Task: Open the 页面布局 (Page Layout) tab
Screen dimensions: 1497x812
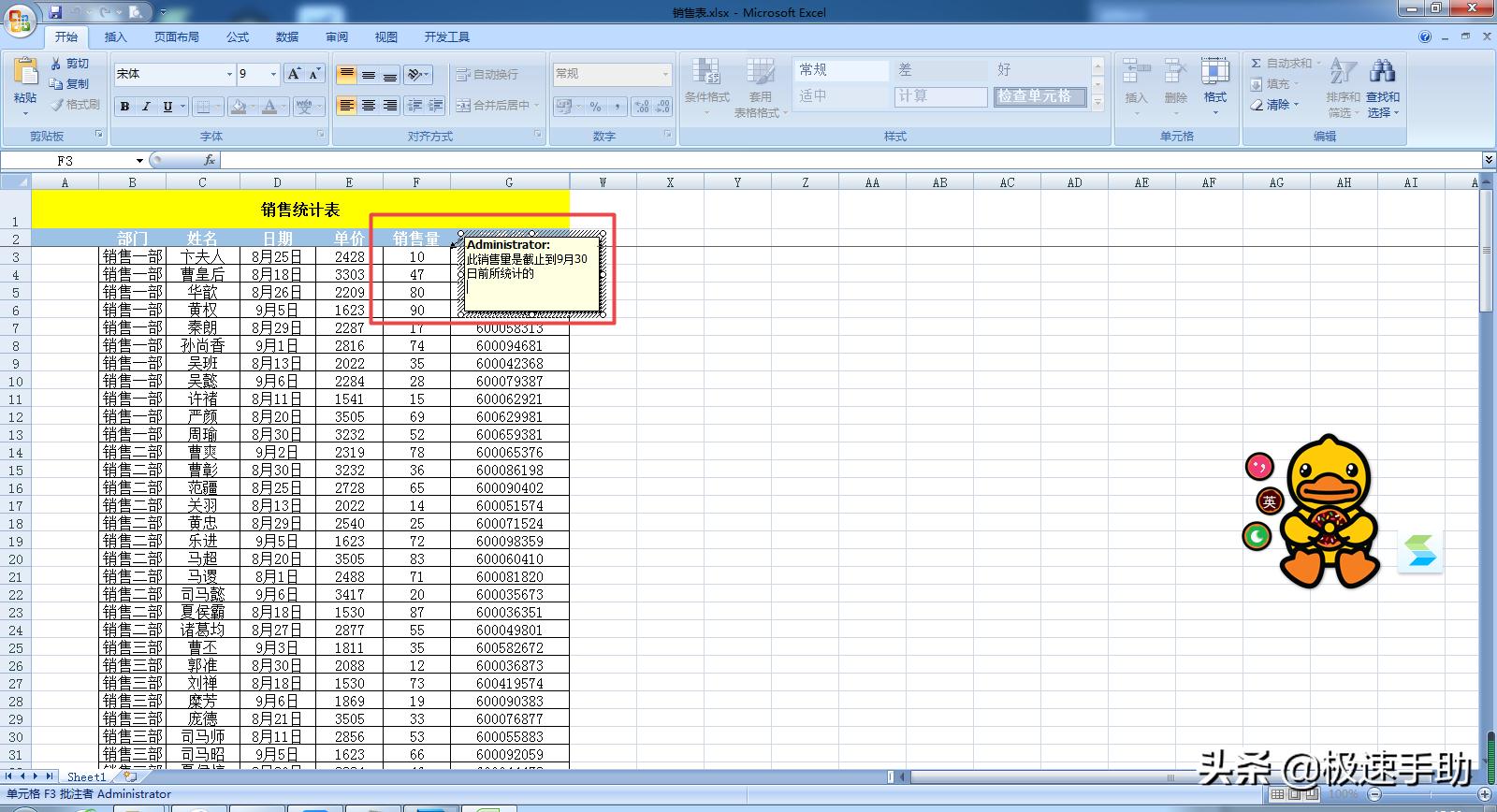Action: coord(177,37)
